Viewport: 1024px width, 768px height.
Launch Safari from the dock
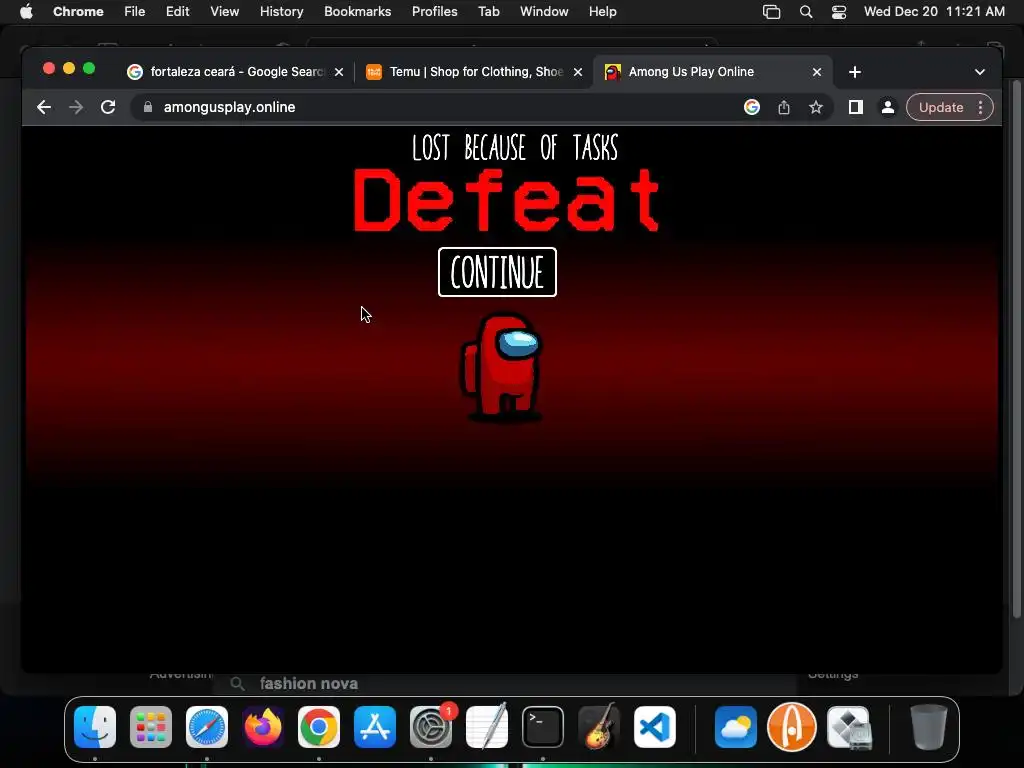coord(207,727)
